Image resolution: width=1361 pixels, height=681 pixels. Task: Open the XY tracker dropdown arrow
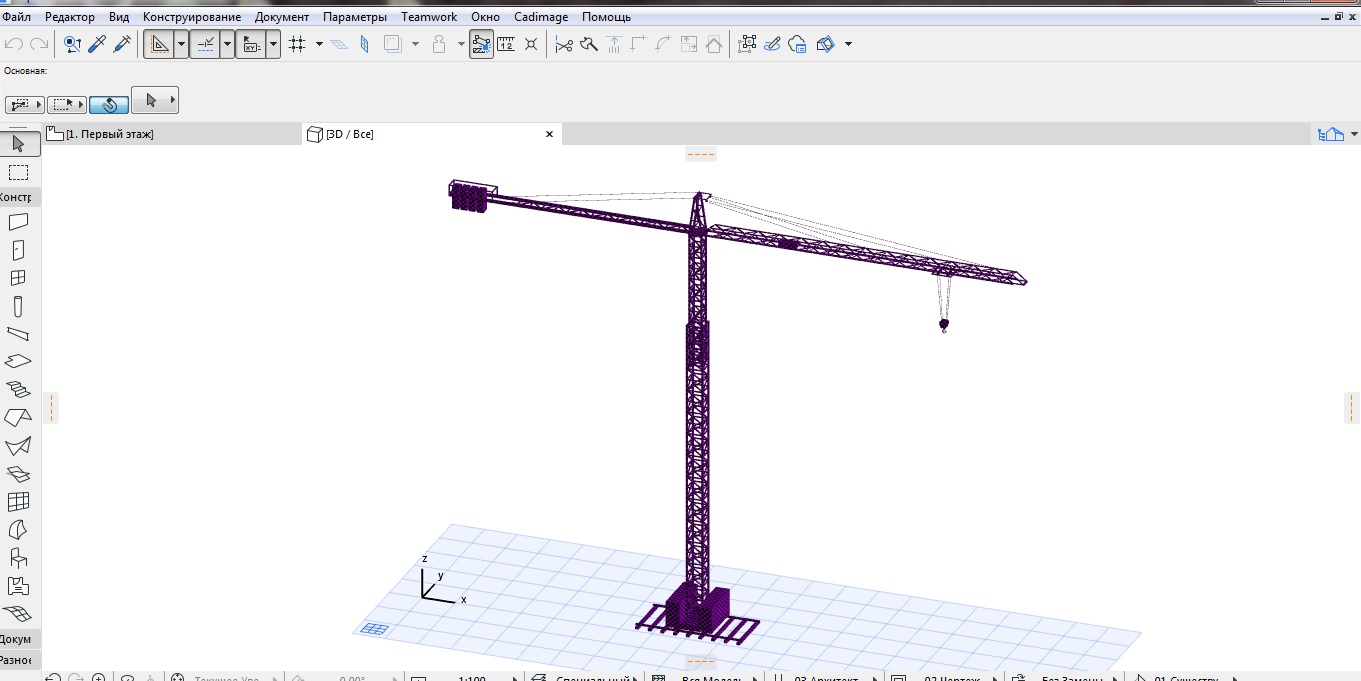pos(273,44)
